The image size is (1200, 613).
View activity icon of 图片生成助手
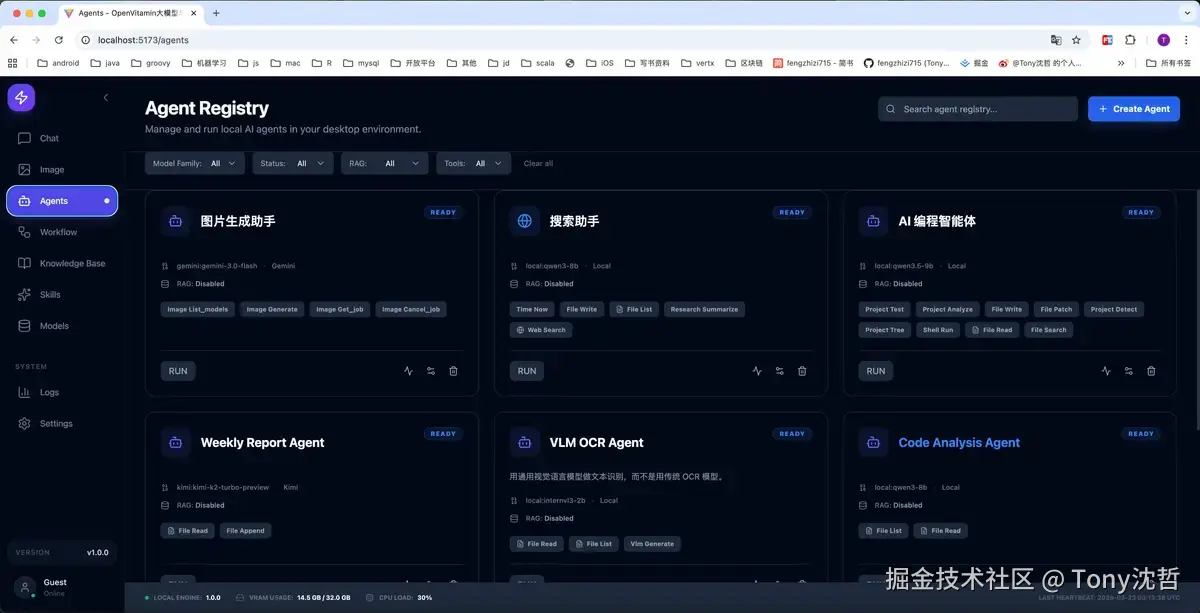point(408,371)
